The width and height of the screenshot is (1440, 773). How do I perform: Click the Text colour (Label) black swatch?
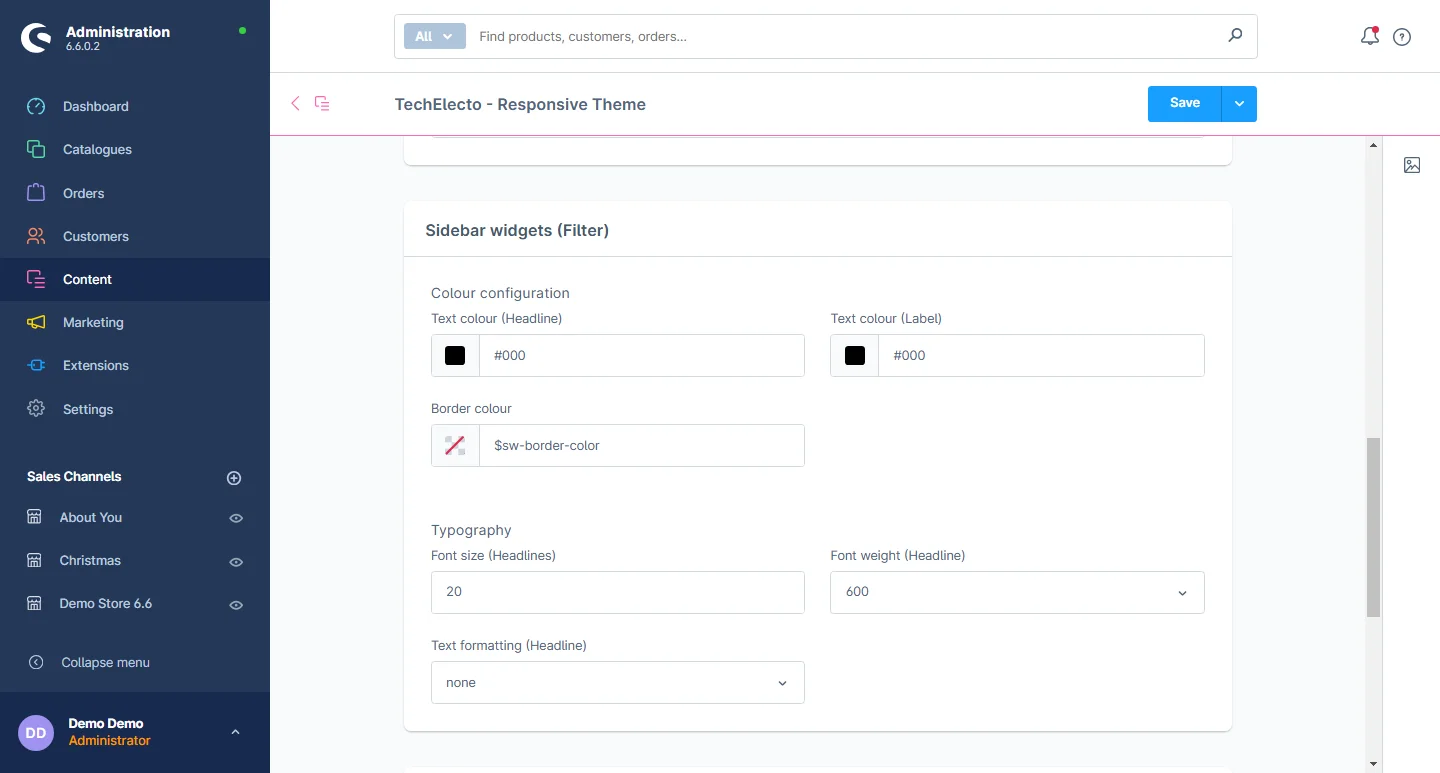click(855, 356)
